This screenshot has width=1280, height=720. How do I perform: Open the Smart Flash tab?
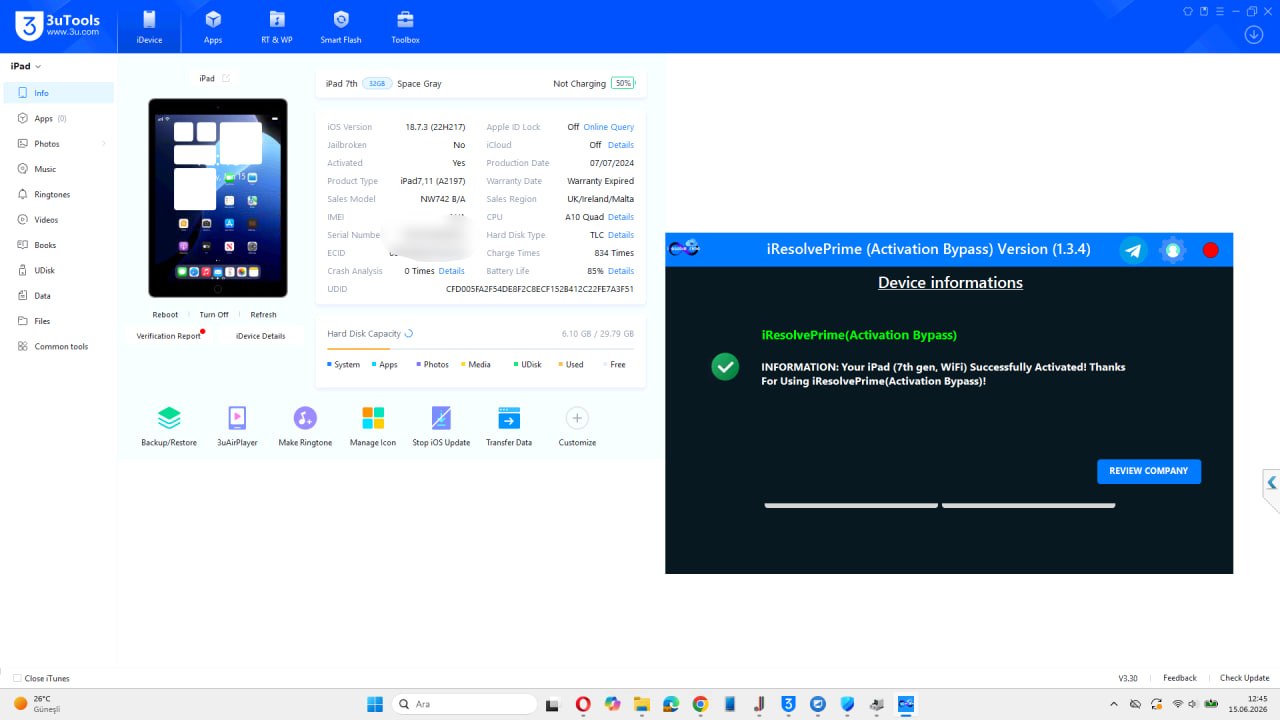click(341, 27)
